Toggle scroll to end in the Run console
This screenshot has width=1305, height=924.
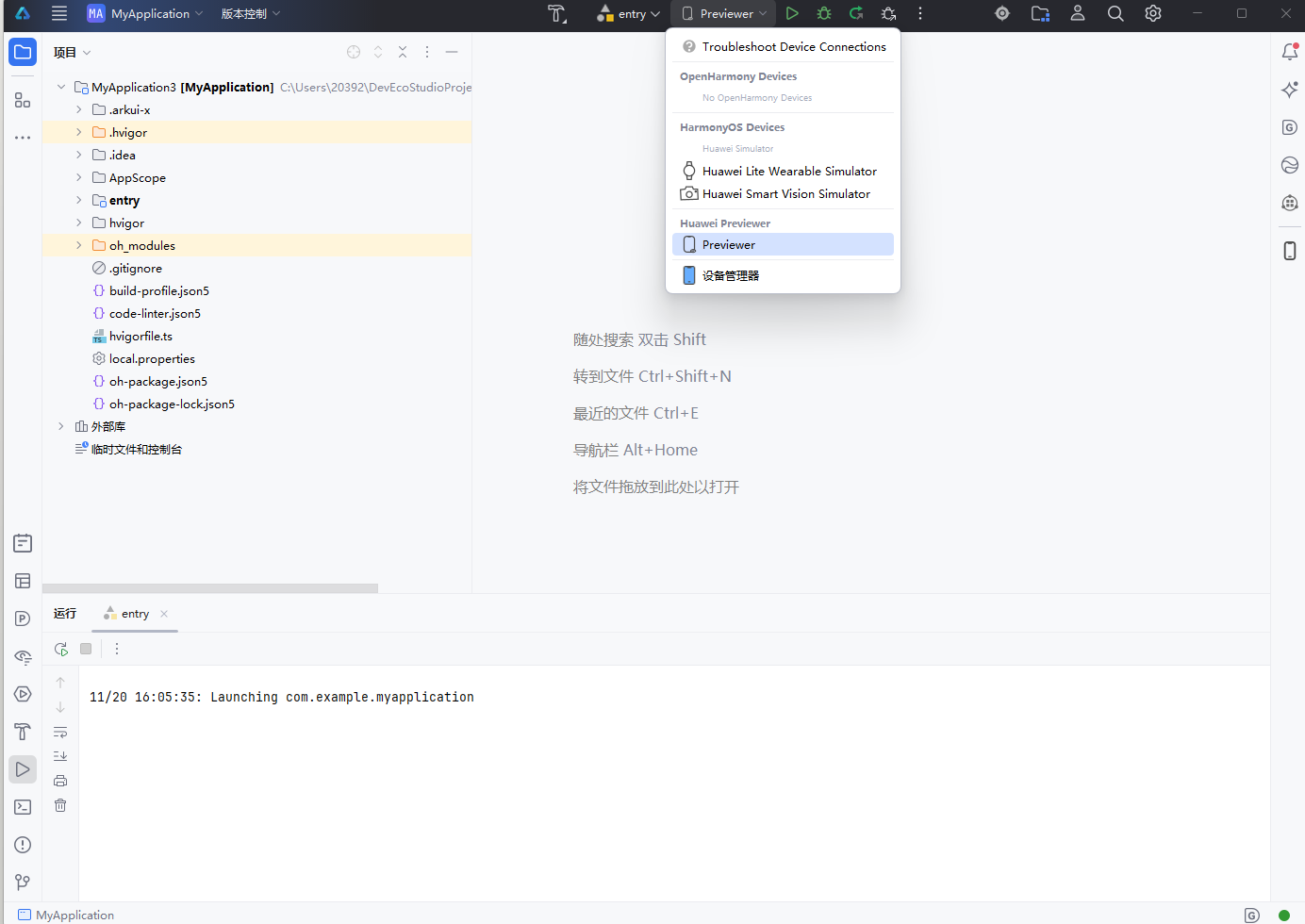(x=60, y=756)
